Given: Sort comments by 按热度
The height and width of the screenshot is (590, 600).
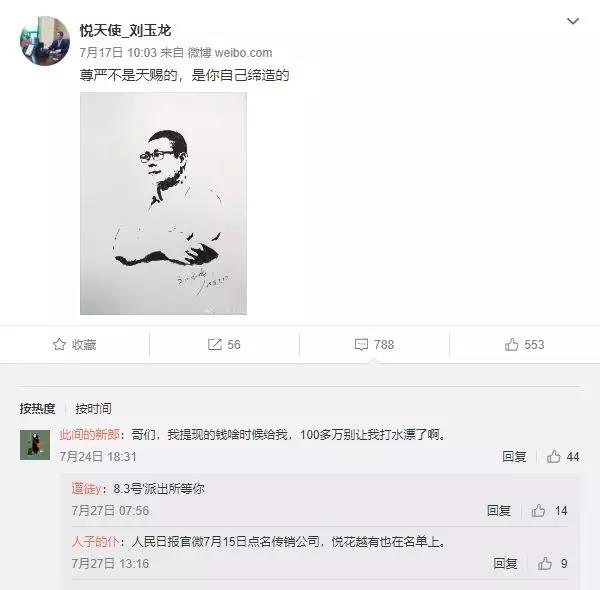Looking at the screenshot, I should click(38, 409).
